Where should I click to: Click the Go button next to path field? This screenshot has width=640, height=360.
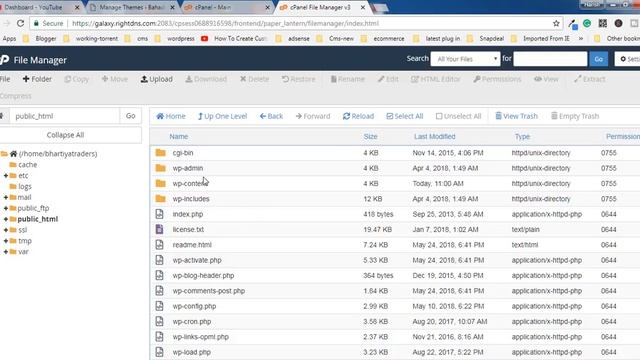click(131, 116)
